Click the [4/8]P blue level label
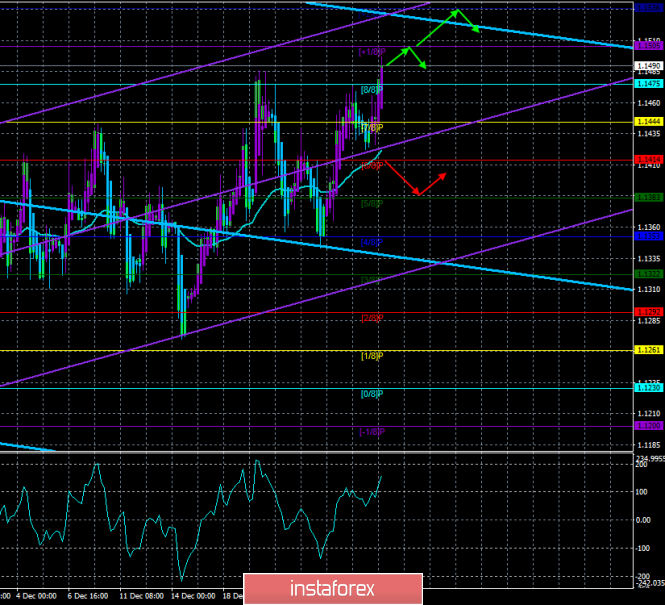Viewport: 665px width, 605px height. (x=371, y=242)
